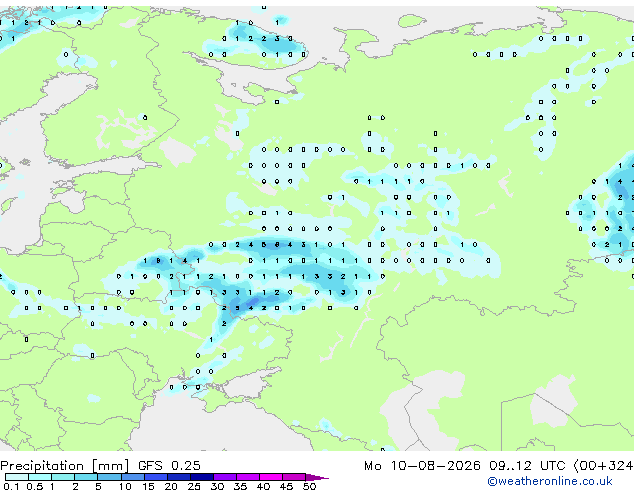
Task: Pick the 10–15 mm blue legend swatch
Action: pos(133,477)
